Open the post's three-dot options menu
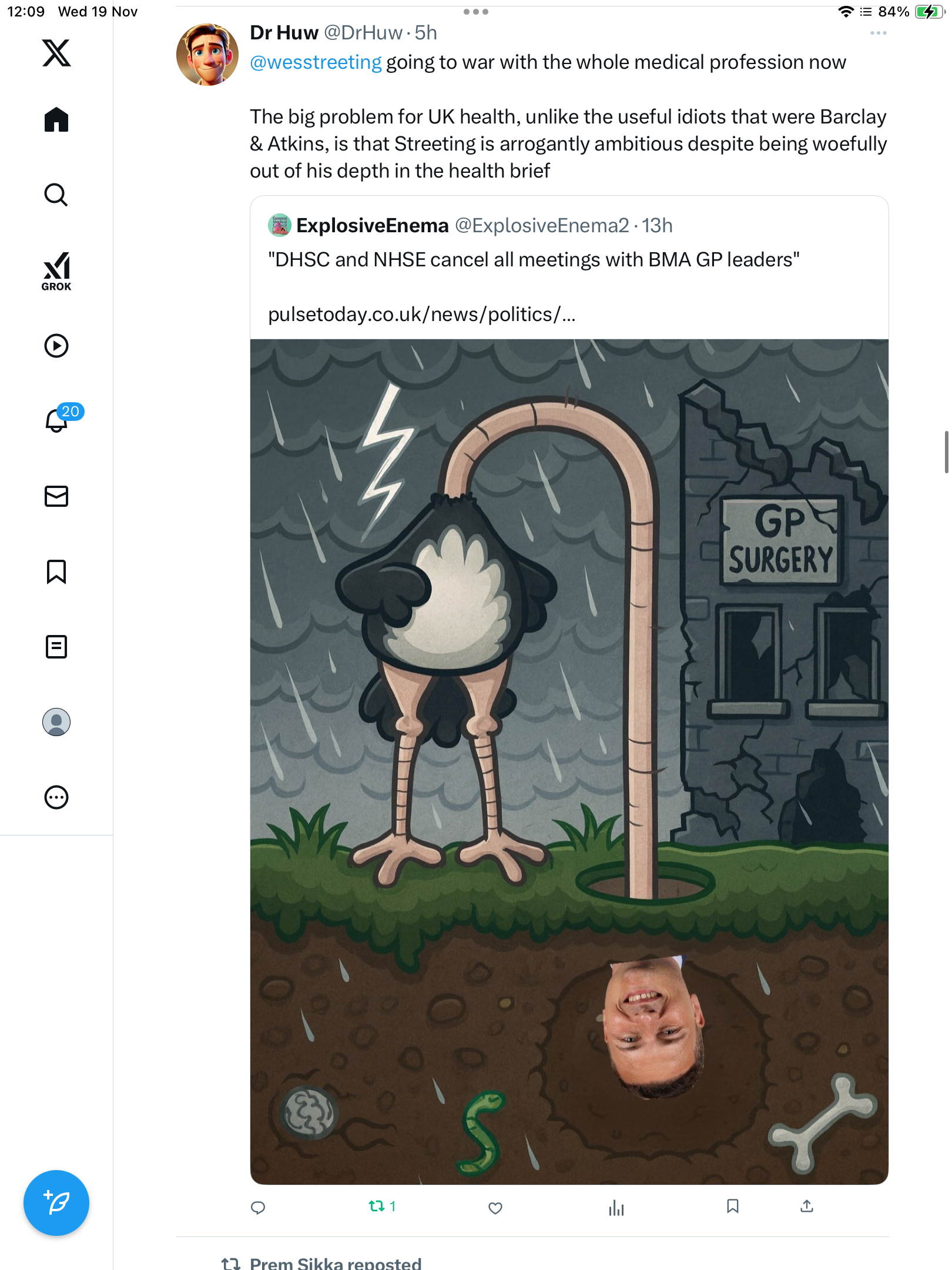 tap(878, 33)
